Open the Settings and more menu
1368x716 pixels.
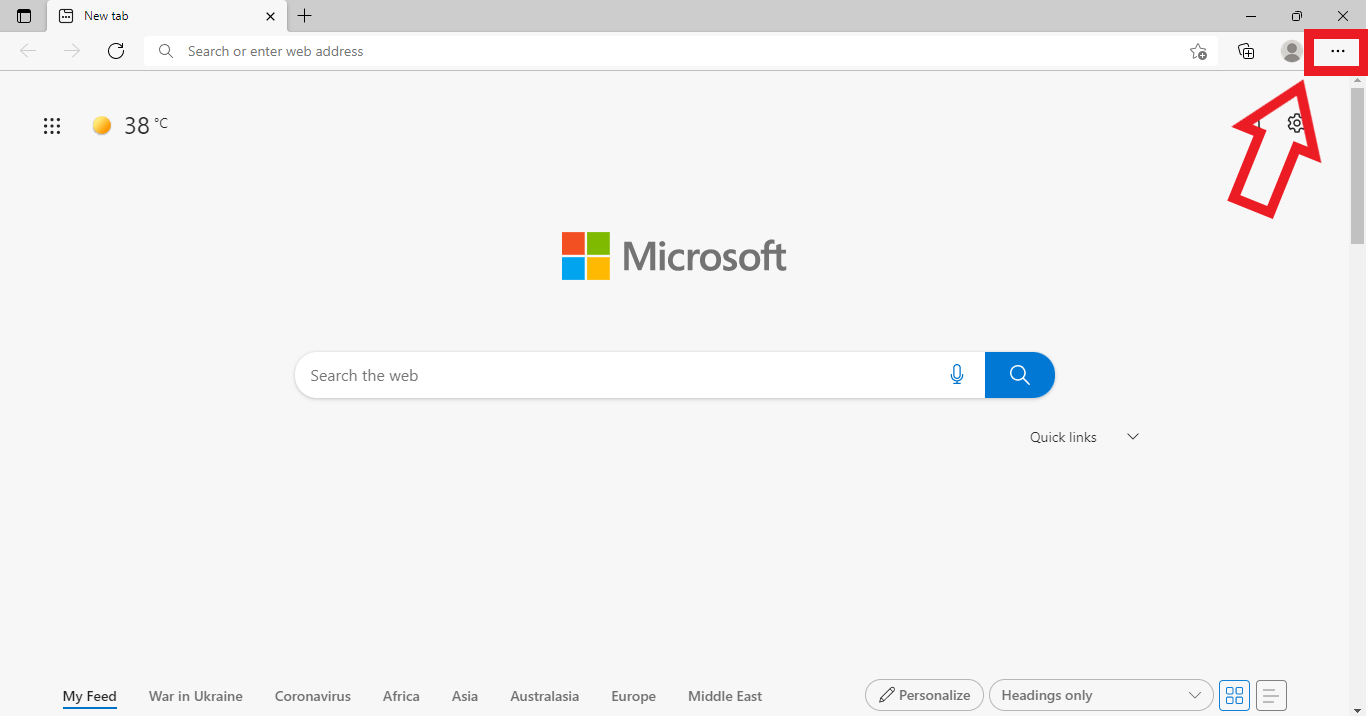[x=1337, y=51]
